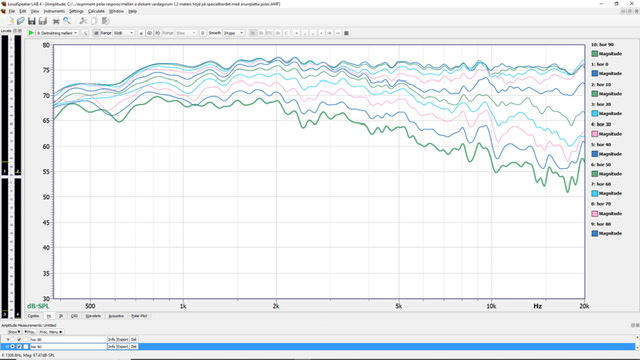Uncheck the visibility checkbox for hor 80

19,339
